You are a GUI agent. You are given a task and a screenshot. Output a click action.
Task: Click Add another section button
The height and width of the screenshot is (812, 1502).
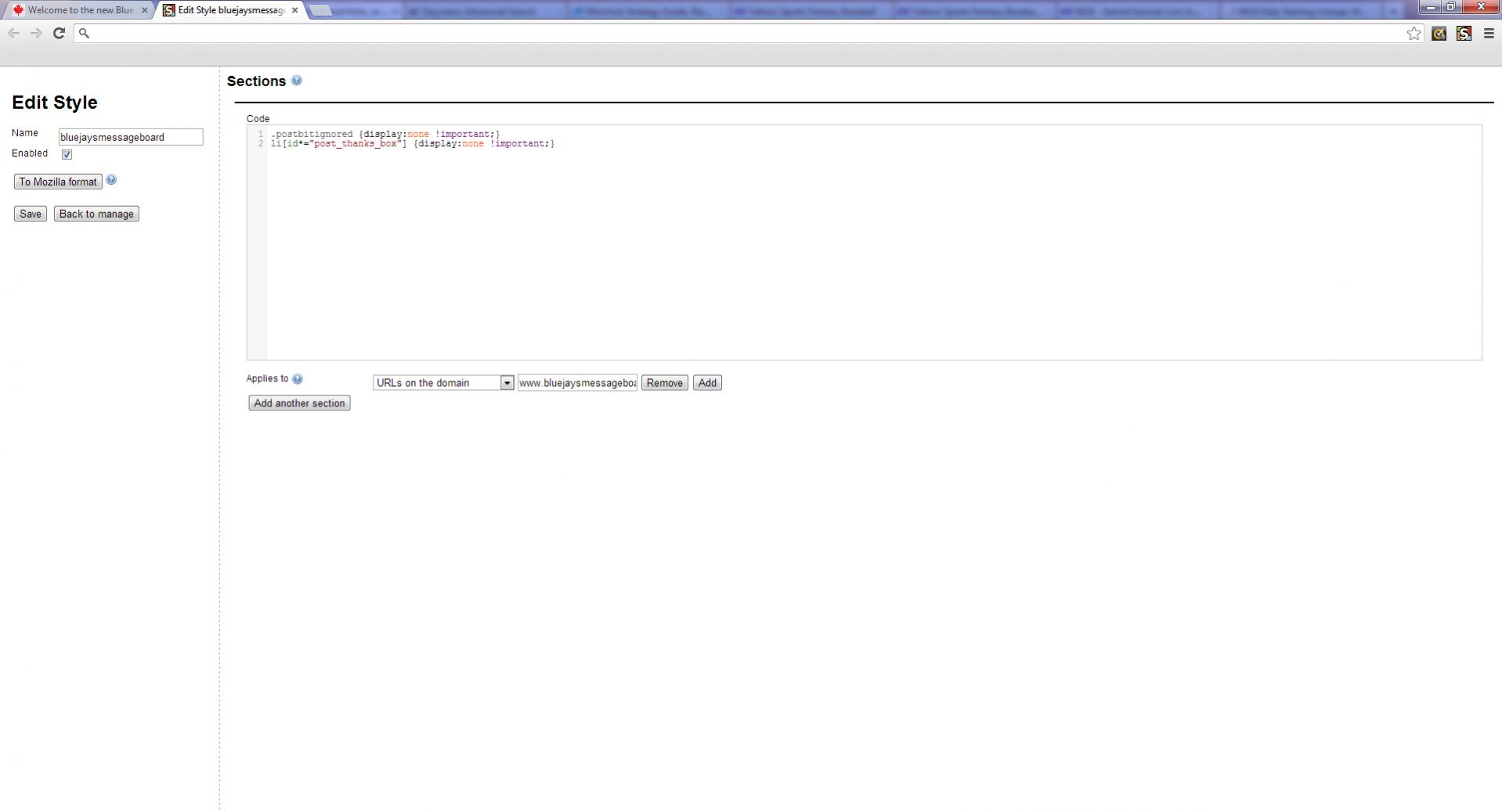tap(299, 403)
